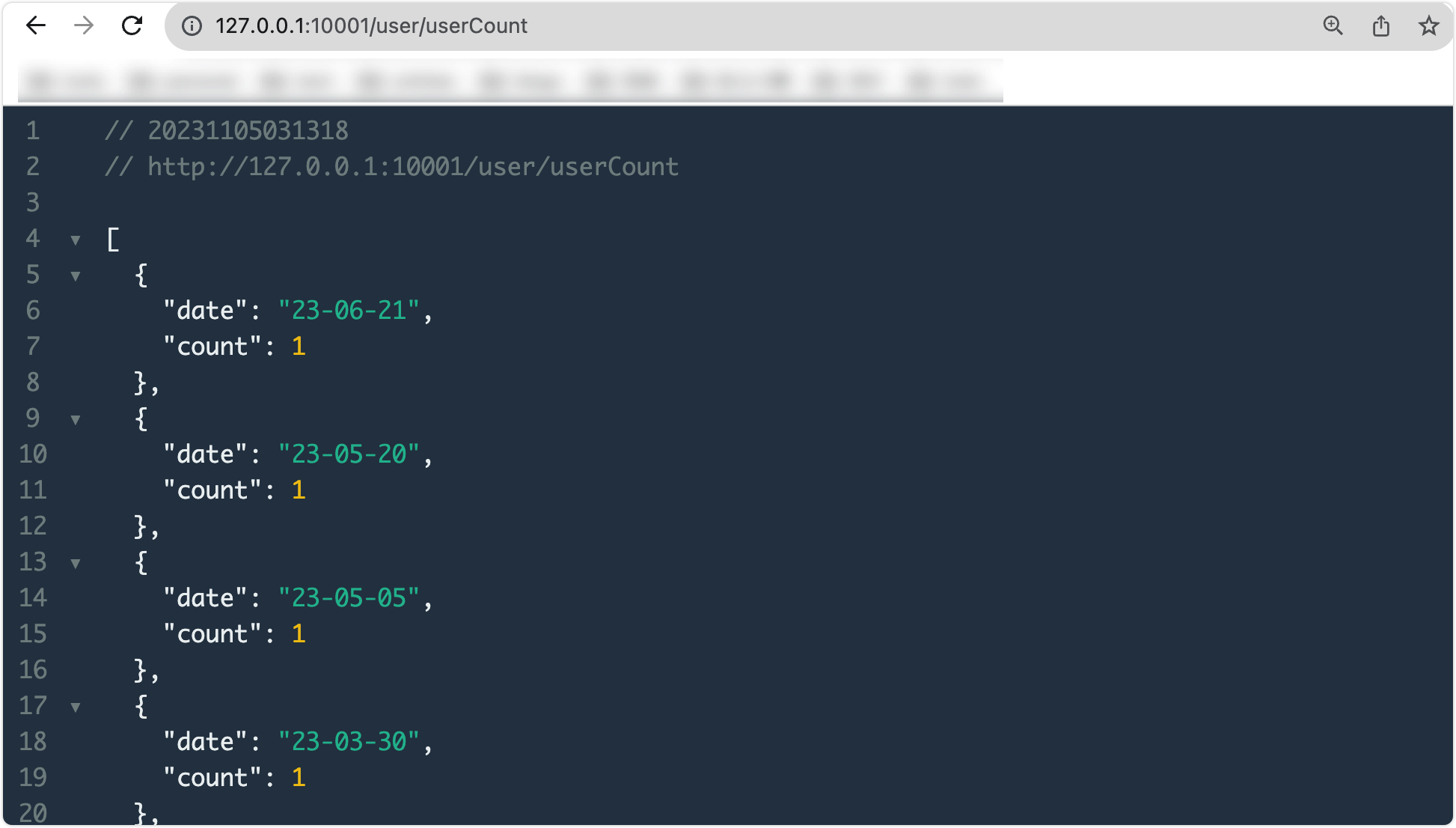
Task: Share this page via share icon
Action: click(x=1381, y=26)
